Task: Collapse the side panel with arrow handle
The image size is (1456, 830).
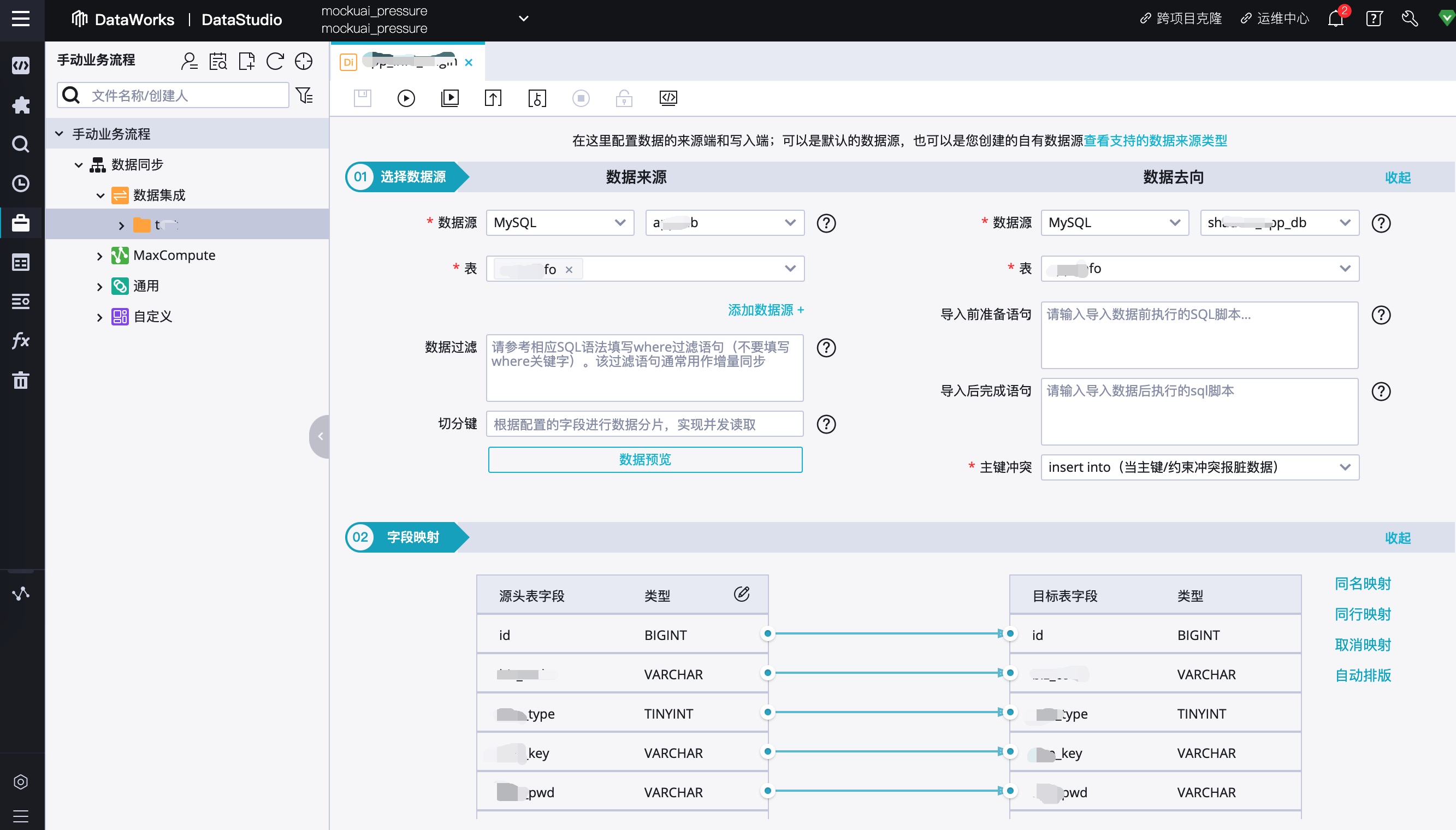Action: (321, 436)
